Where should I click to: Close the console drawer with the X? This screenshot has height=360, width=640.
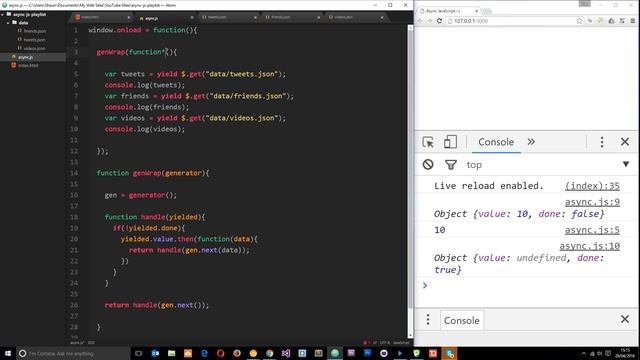625,319
